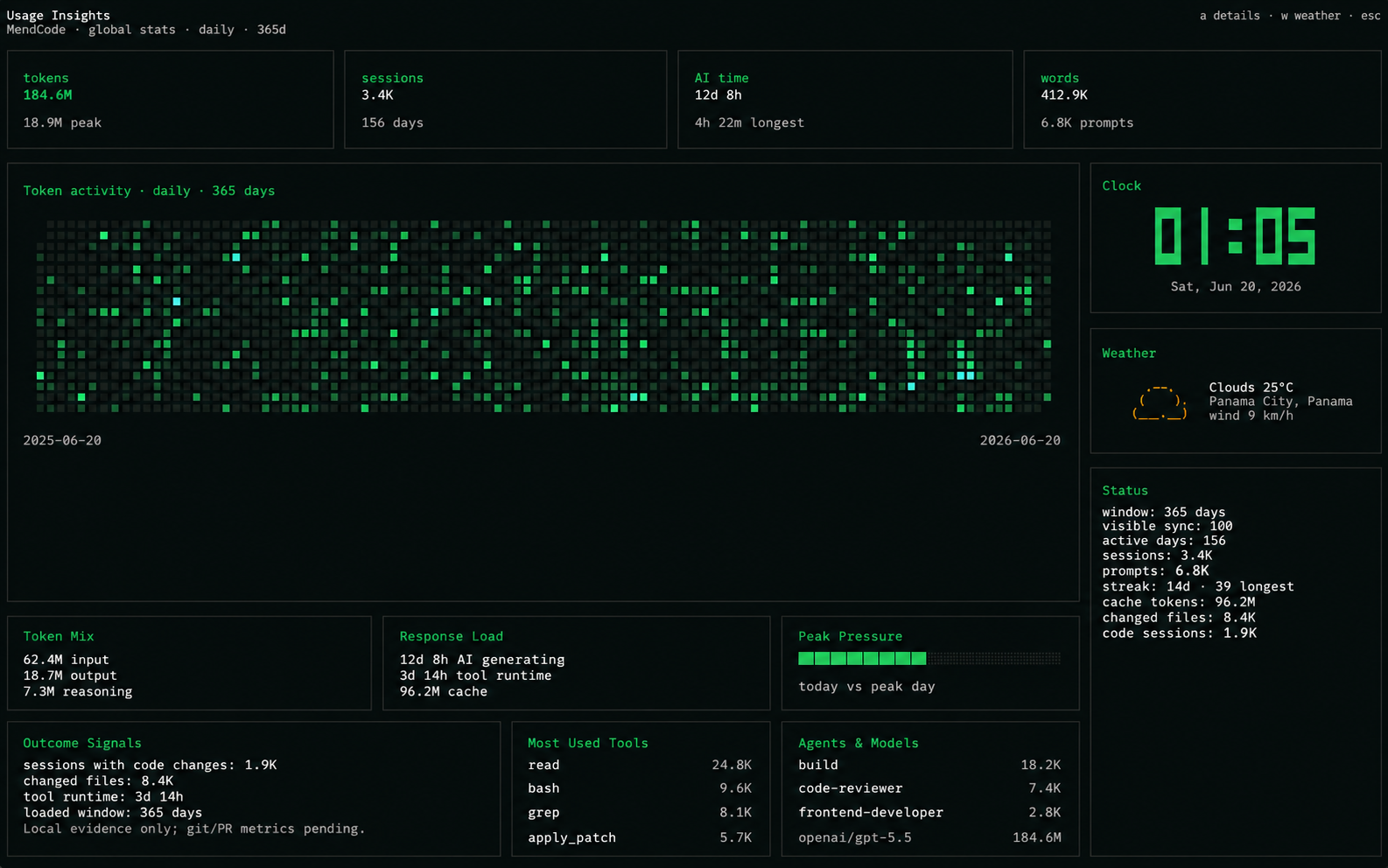Click the 'a details' shortcut hint

[x=1230, y=16]
